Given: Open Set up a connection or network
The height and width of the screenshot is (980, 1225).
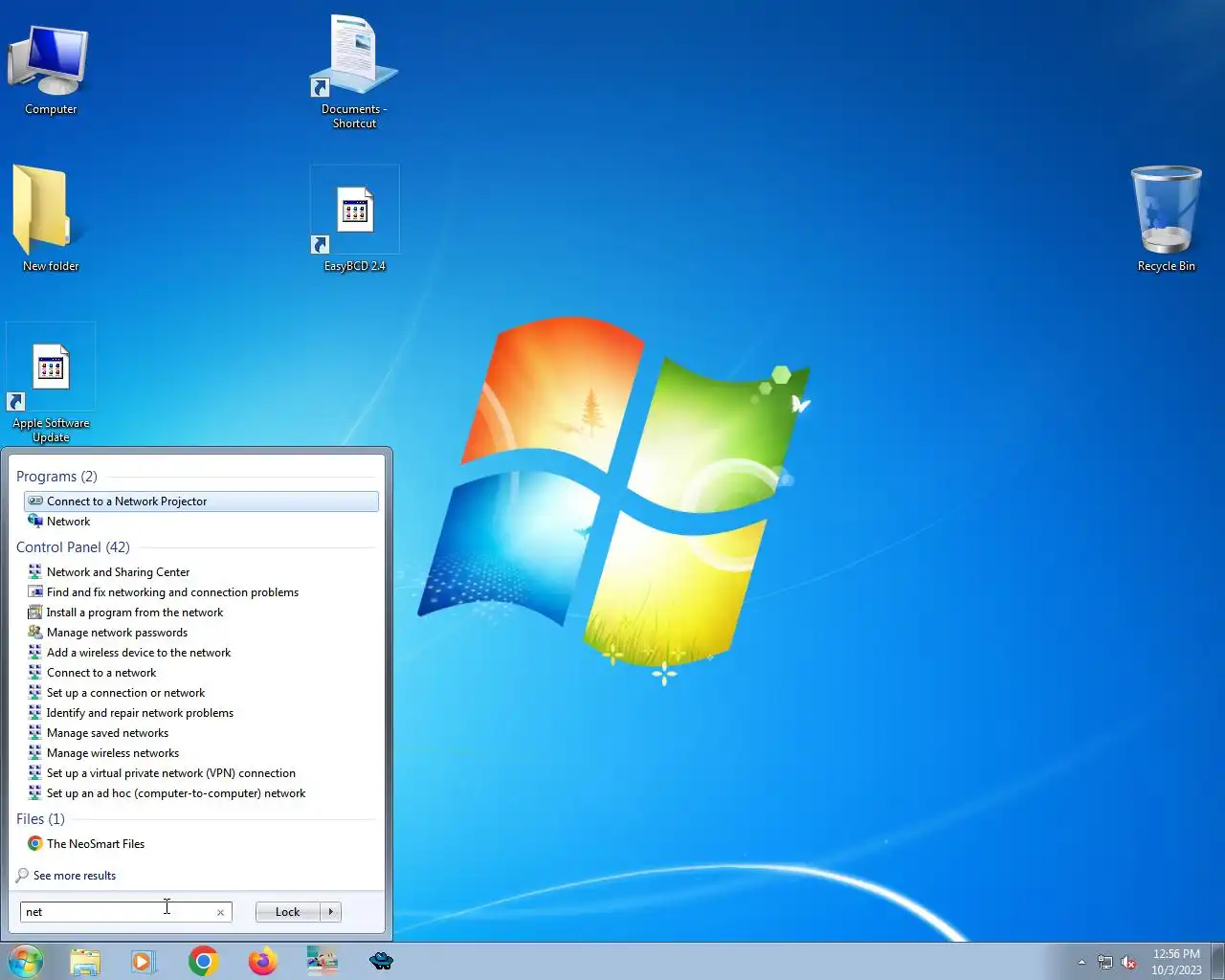Looking at the screenshot, I should point(201,693).
